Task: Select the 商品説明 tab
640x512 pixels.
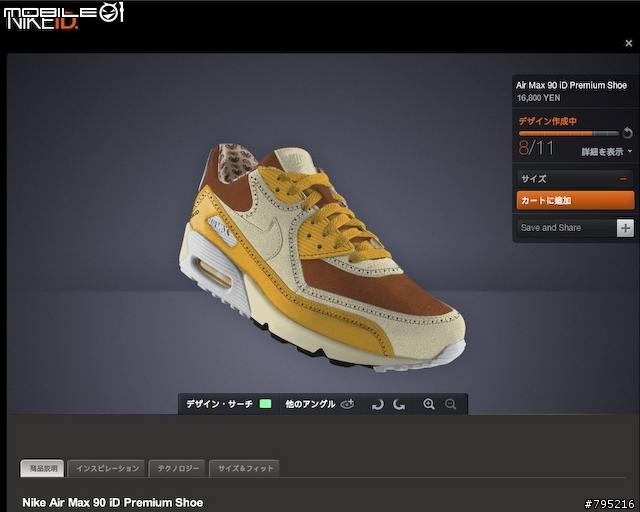Action: click(x=42, y=468)
